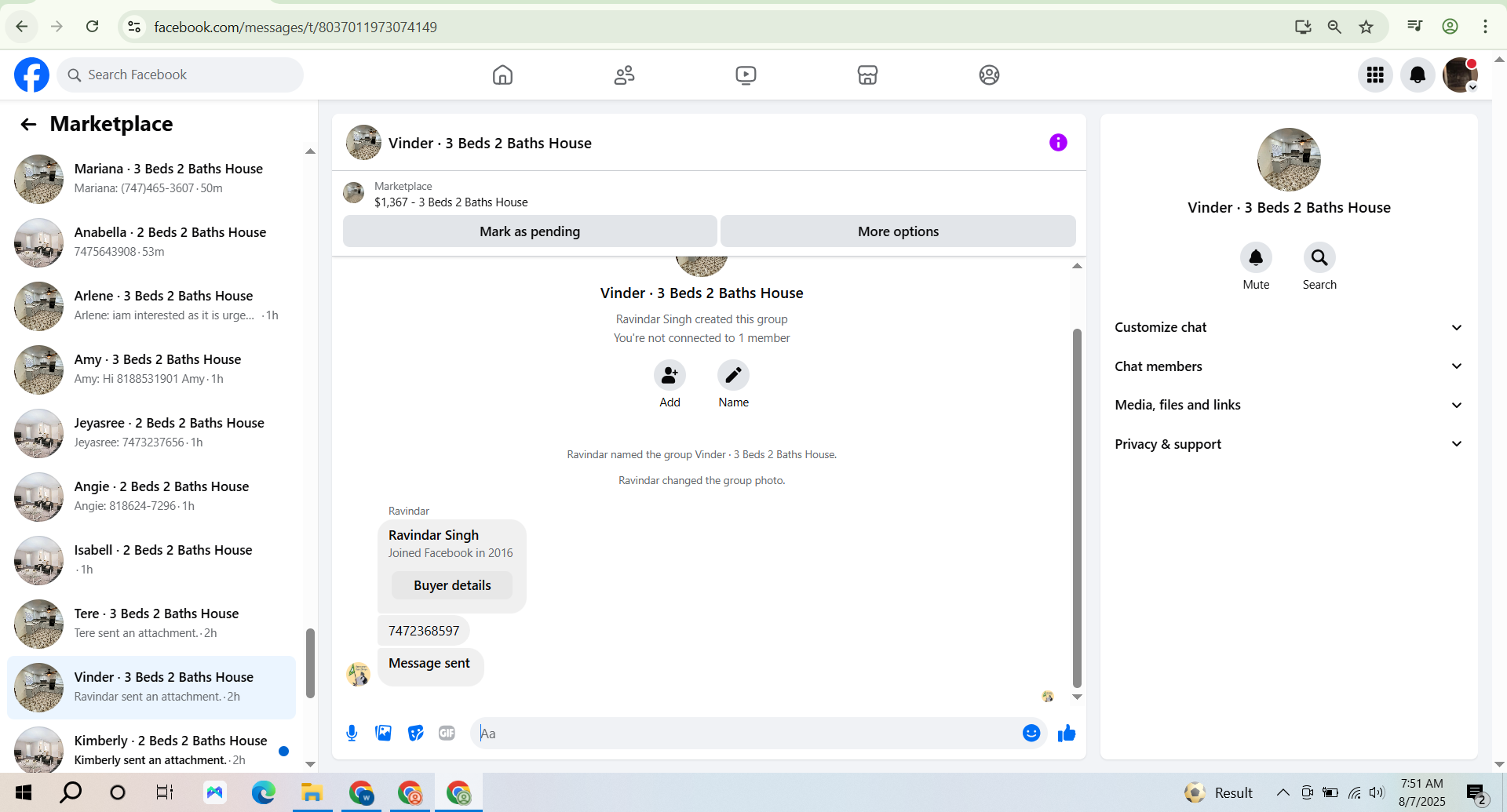Screen dimensions: 1507x812
Task: Click the Add member icon
Action: coord(670,375)
